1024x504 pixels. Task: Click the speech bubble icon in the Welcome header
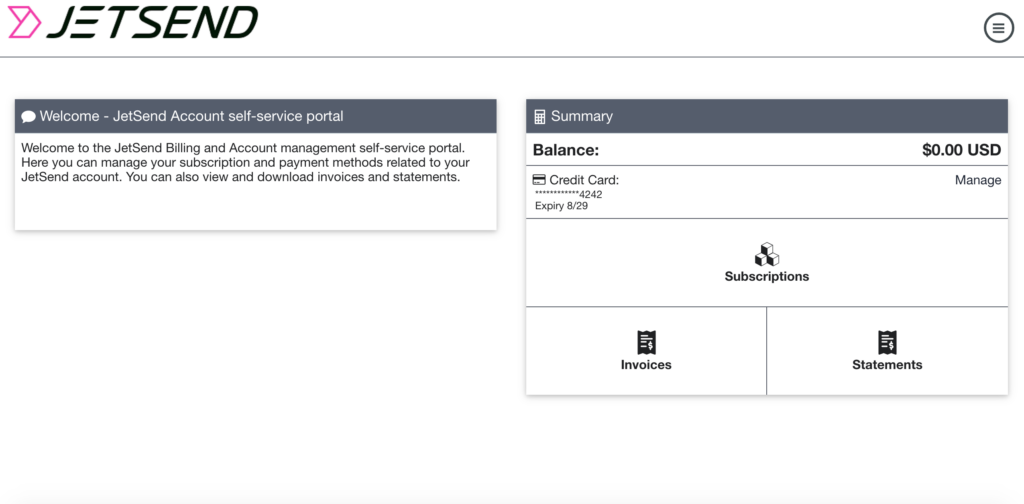28,117
